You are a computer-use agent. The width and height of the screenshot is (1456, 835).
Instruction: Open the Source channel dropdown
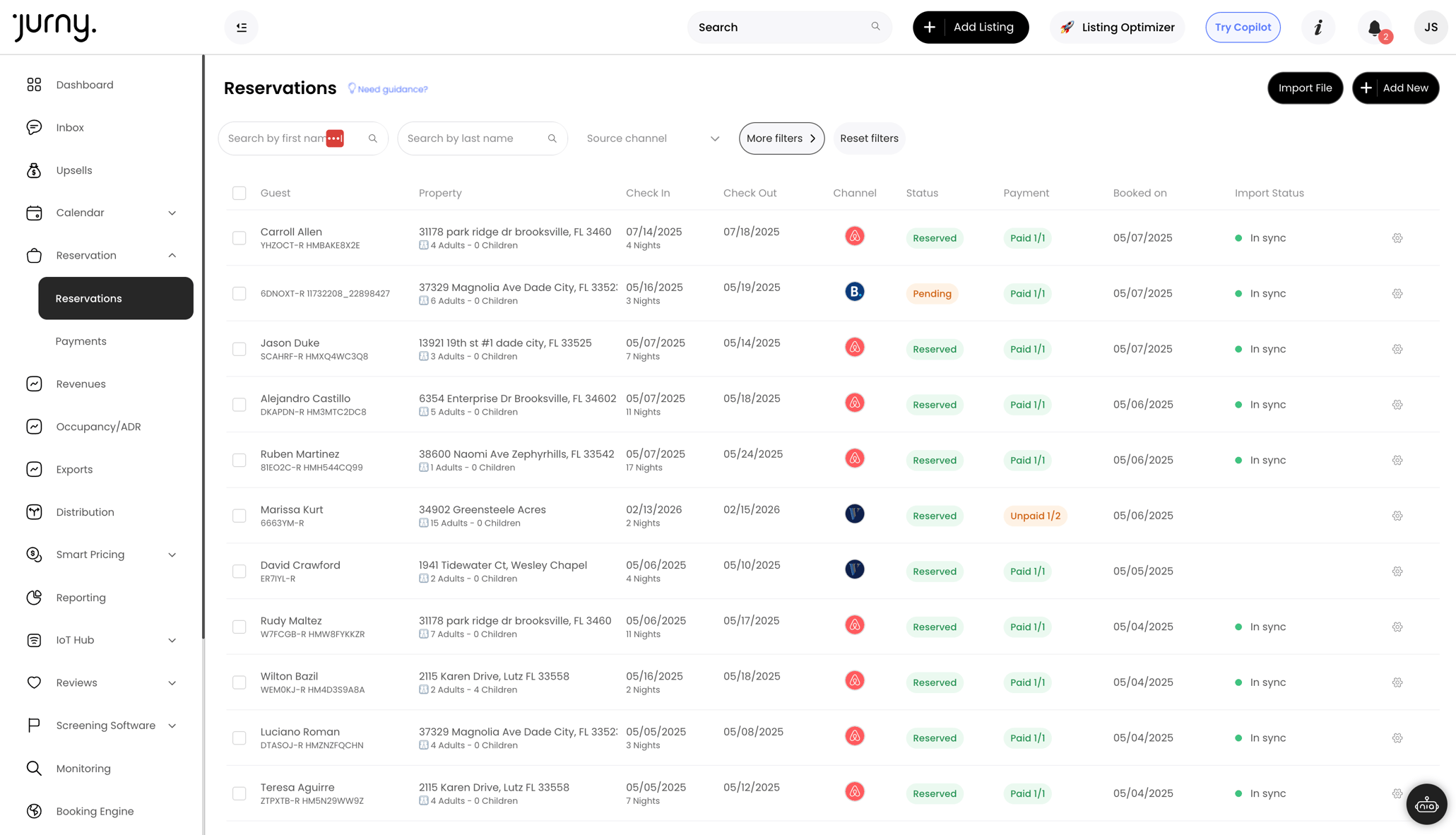(x=652, y=138)
